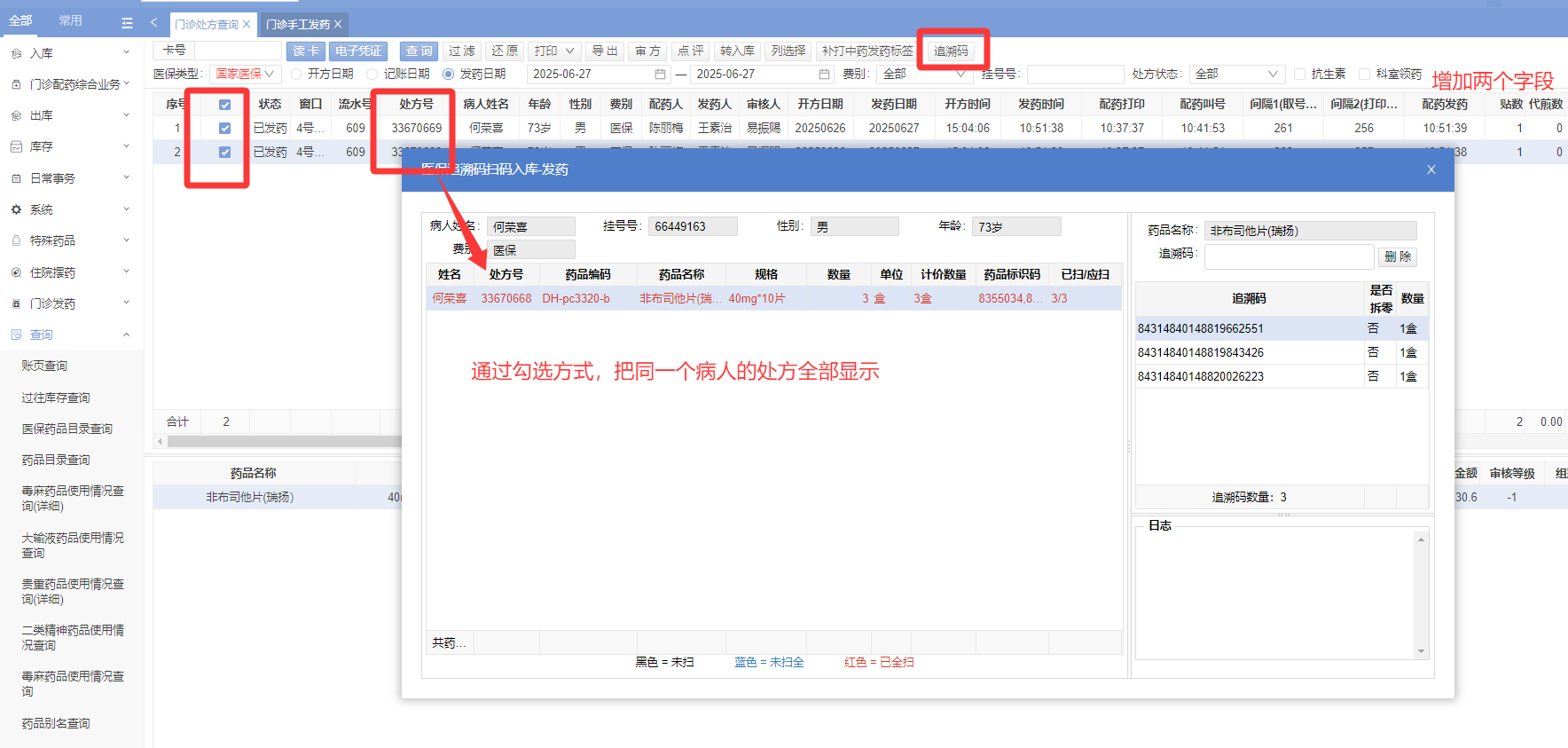The height and width of the screenshot is (748, 1568).
Task: Click the 补打中药发药标签 button
Action: 867,51
